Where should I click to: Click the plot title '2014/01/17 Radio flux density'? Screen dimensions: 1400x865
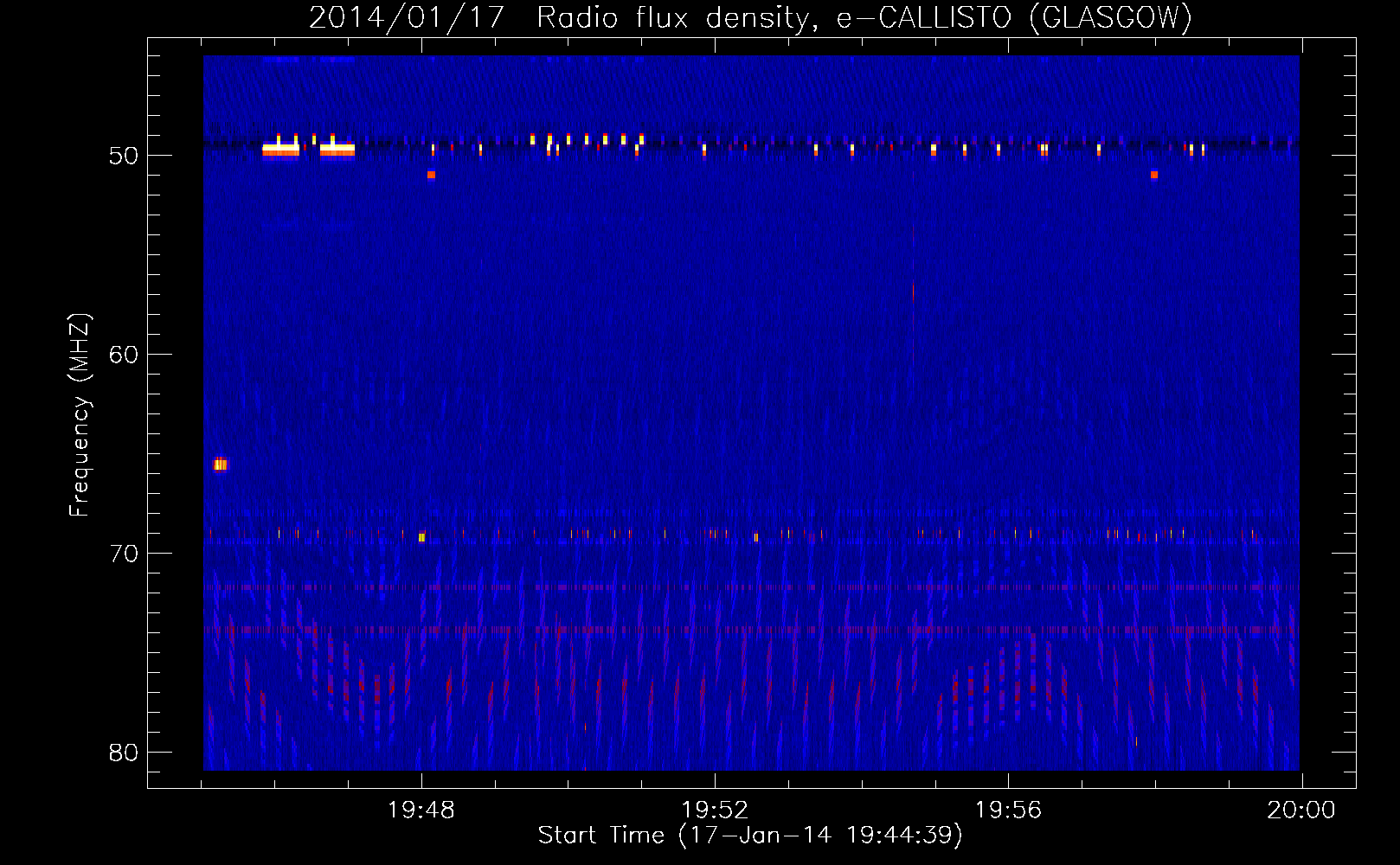click(x=750, y=17)
